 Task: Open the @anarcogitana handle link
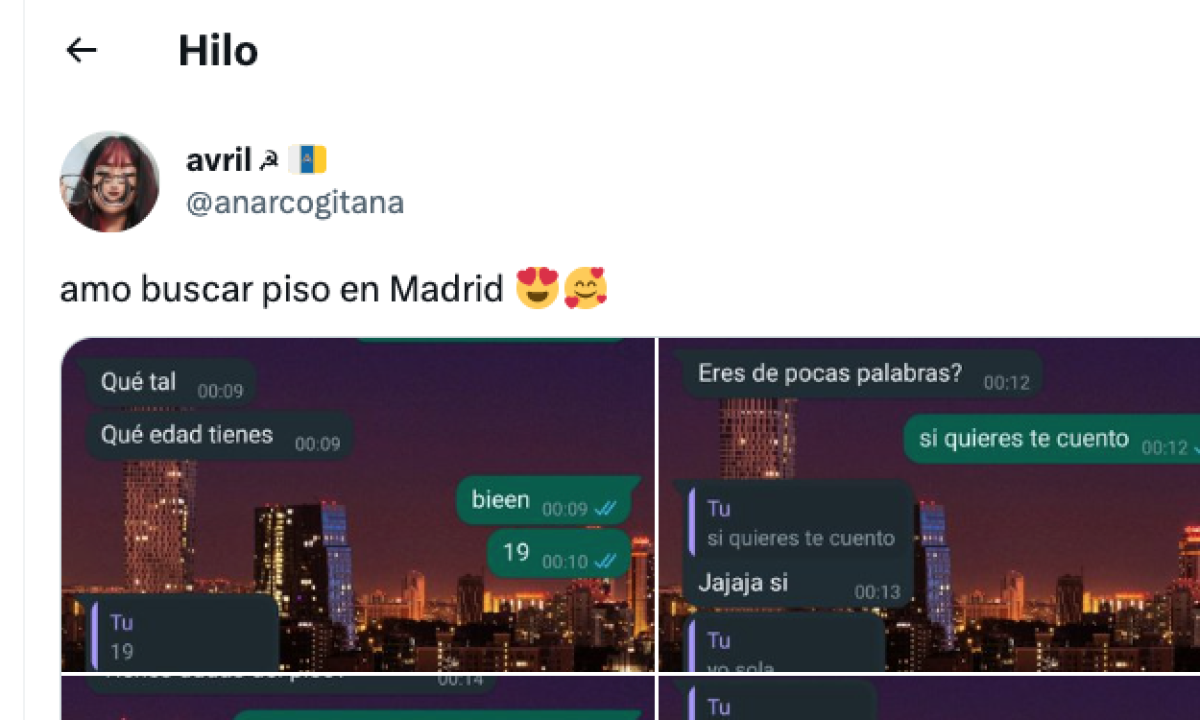pyautogui.click(x=295, y=203)
